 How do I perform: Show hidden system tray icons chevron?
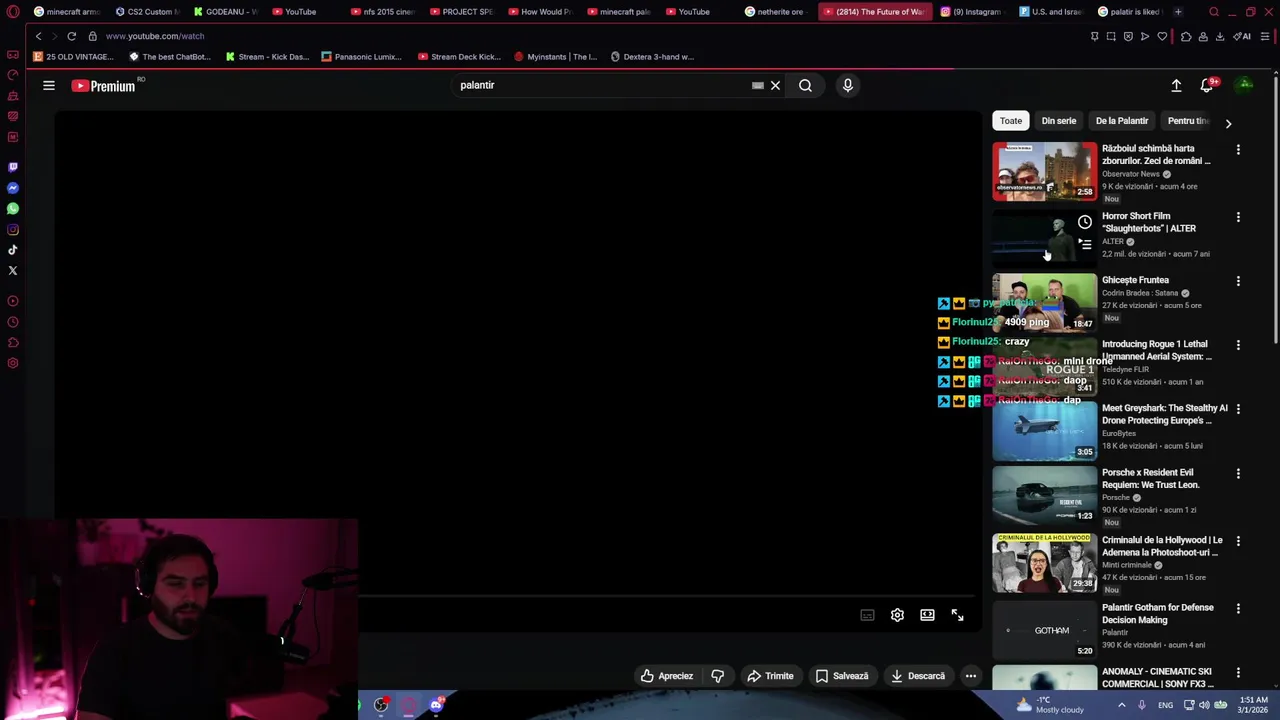point(1121,705)
